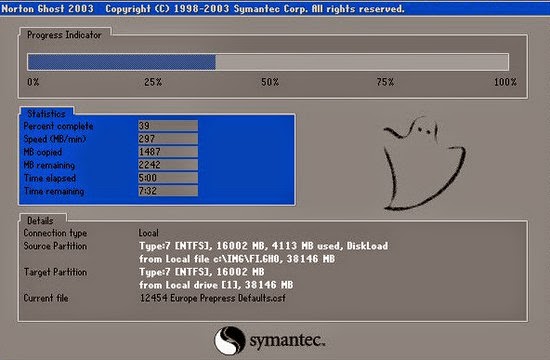Image resolution: width=550 pixels, height=360 pixels.
Task: Click the filled portion of progress bar
Action: point(121,62)
